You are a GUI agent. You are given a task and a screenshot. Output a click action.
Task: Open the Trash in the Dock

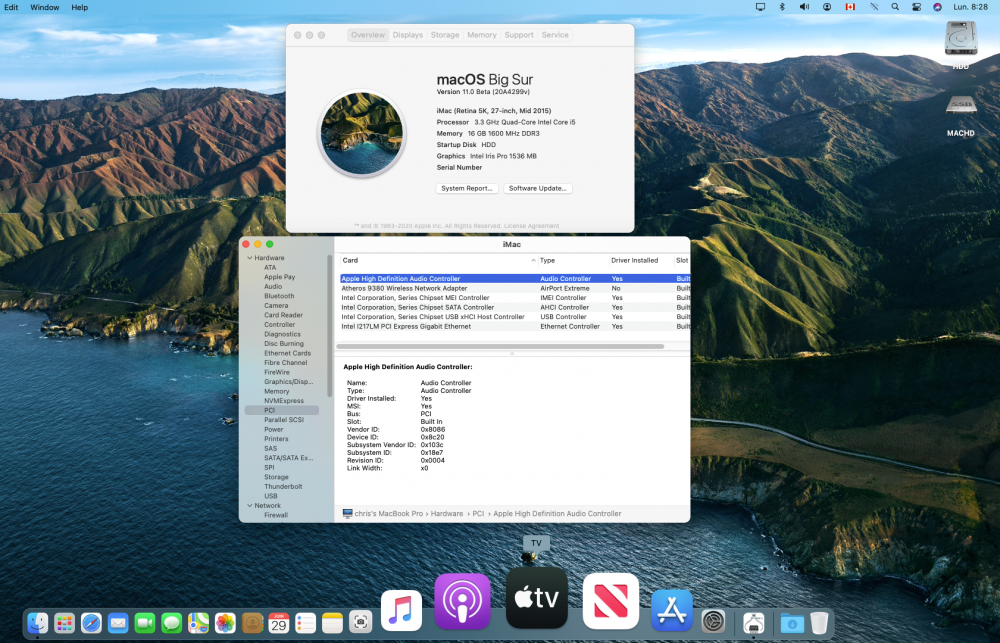(x=820, y=623)
